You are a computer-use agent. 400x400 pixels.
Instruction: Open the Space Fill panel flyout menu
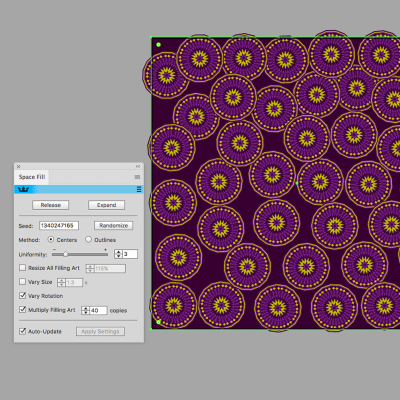(x=137, y=177)
